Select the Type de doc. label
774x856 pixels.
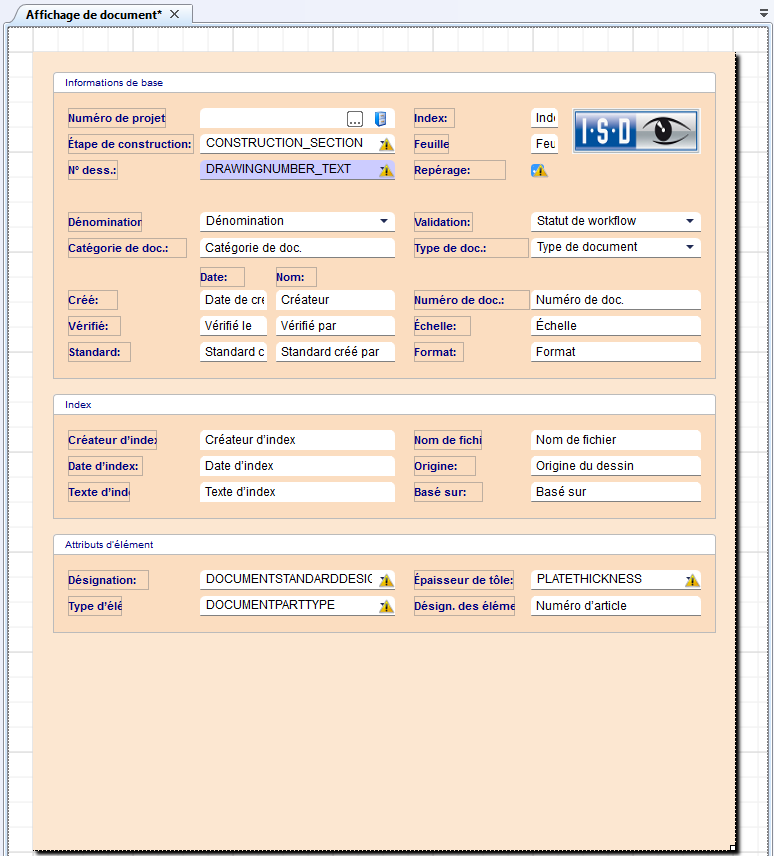(471, 248)
